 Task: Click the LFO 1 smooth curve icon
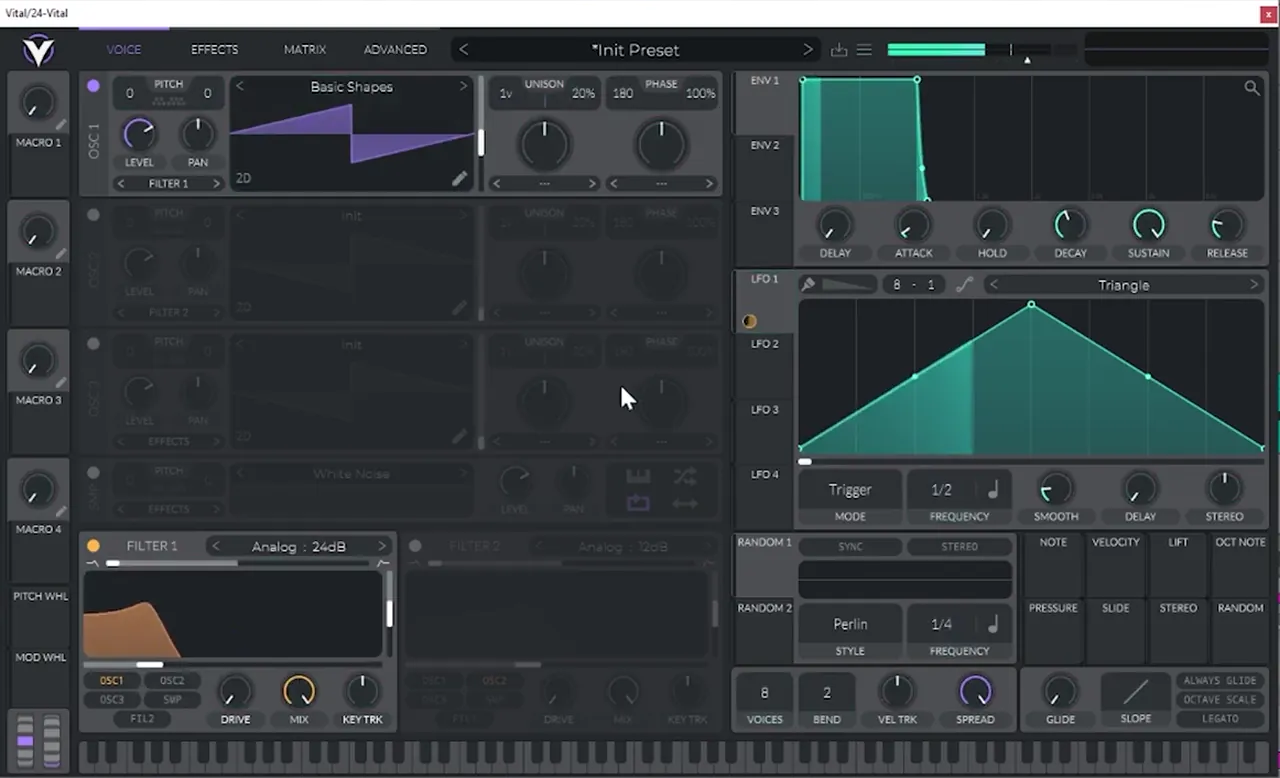click(x=964, y=285)
